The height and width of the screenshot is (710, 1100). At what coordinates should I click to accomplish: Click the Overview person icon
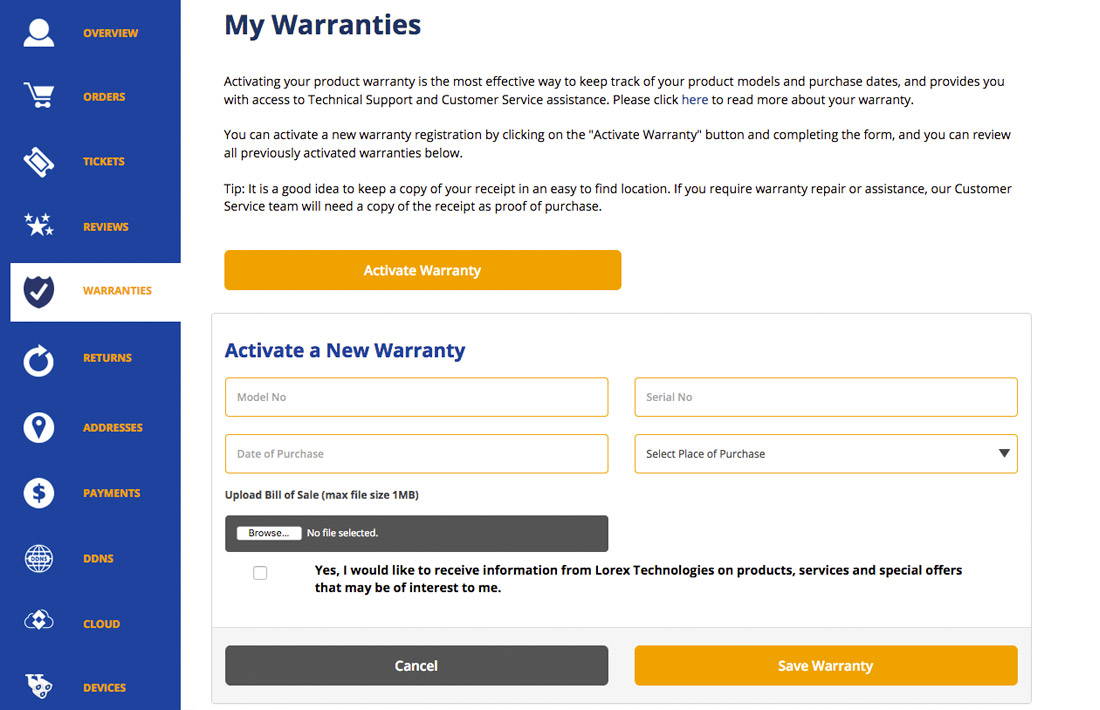coord(39,33)
